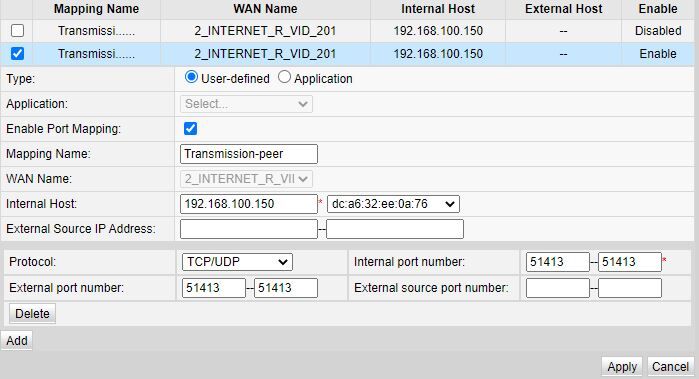Expand the MAC address dc:a6:32:ee:0a:76 dropdown
This screenshot has height=379, width=699.
[393, 204]
